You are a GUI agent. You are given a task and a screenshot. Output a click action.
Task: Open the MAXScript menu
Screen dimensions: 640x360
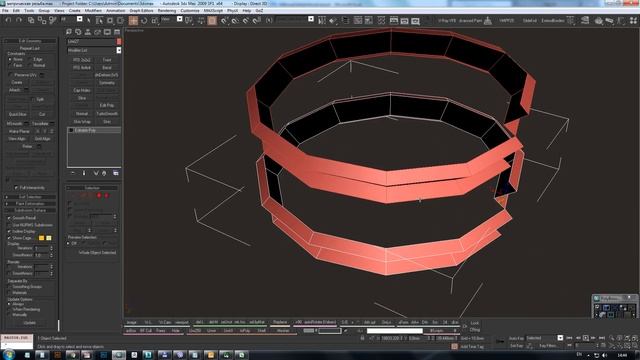click(213, 11)
